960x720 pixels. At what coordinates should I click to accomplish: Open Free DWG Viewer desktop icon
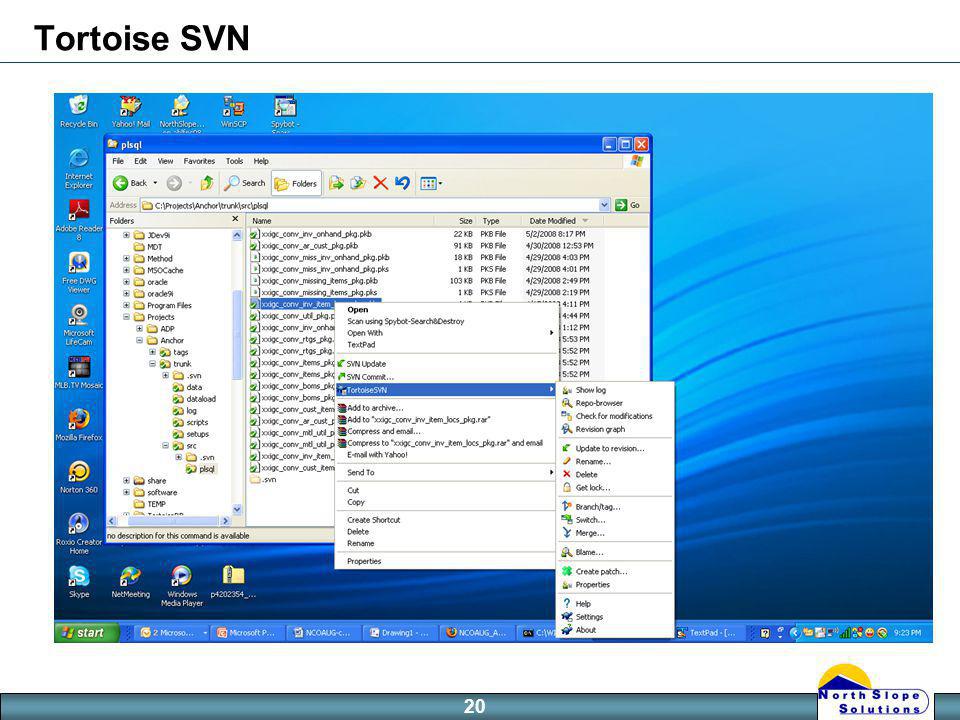[x=79, y=272]
